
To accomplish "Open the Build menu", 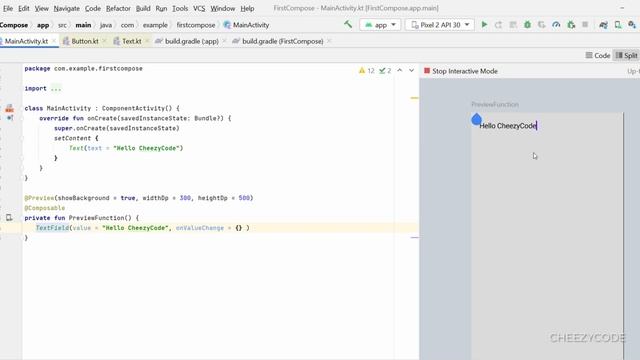I will point(143,8).
